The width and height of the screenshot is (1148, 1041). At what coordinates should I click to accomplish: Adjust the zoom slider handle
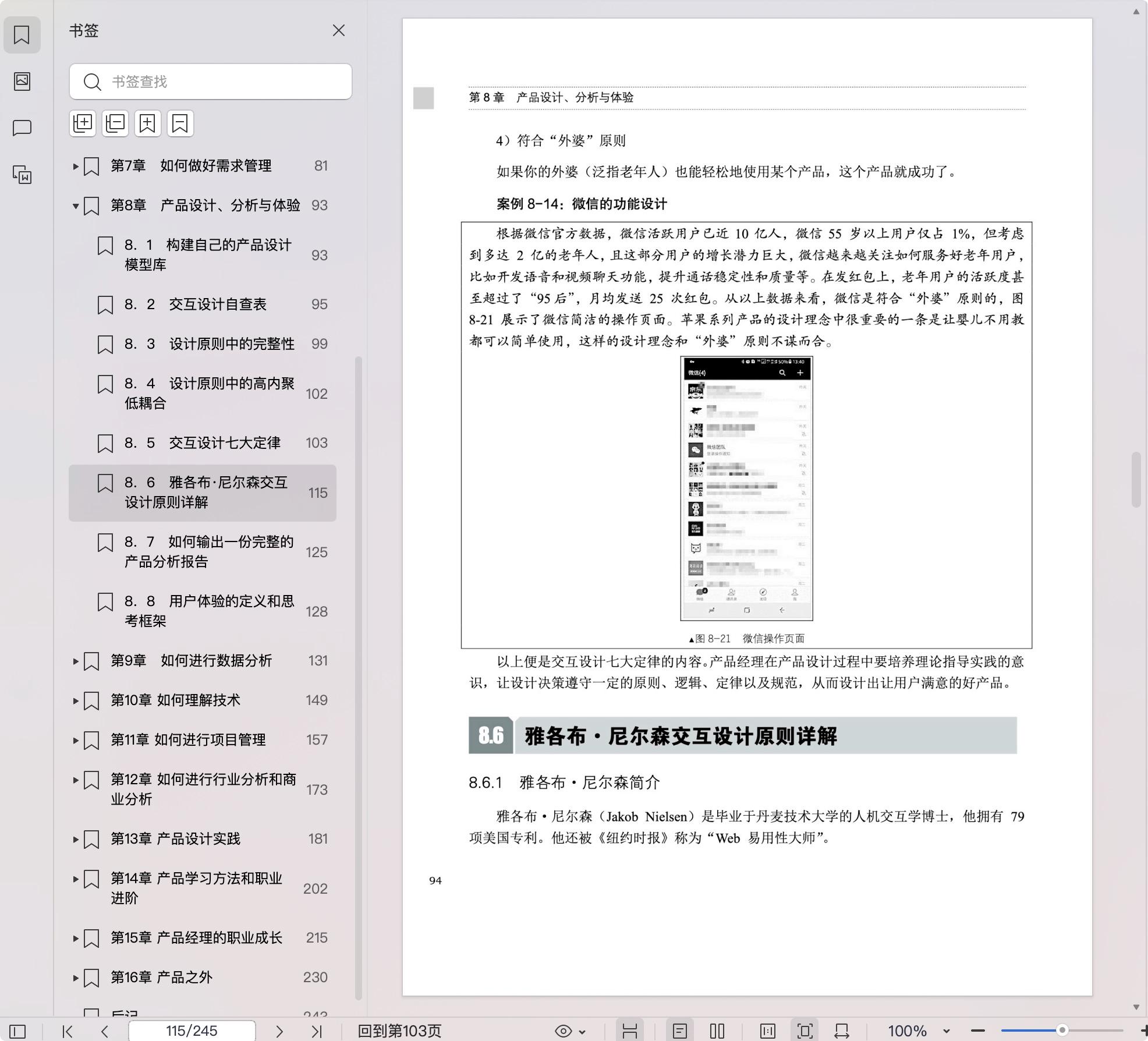1062,1031
